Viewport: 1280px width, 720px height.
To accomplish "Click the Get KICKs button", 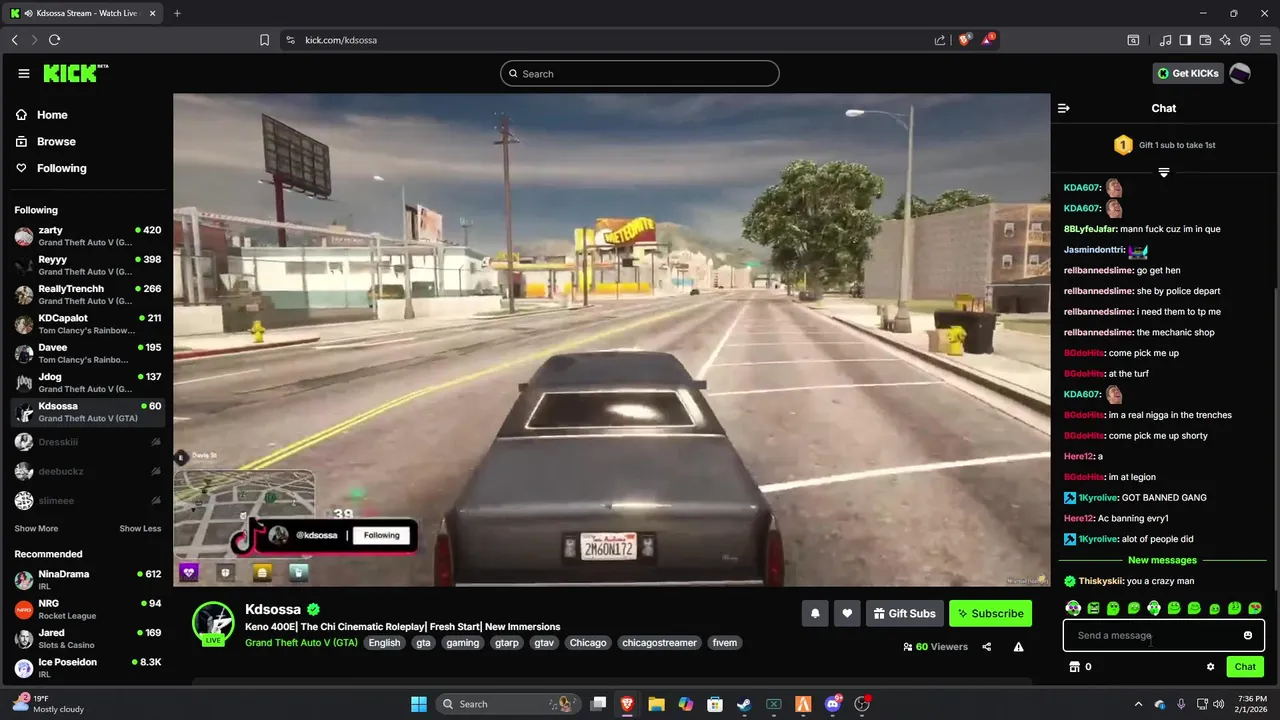I will [x=1188, y=73].
